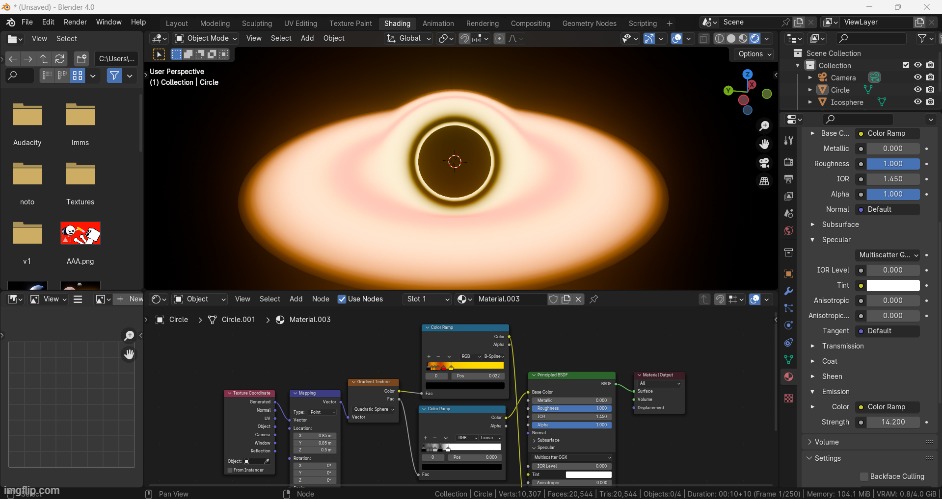Click Base Color's Color Ramp link button

(887, 133)
